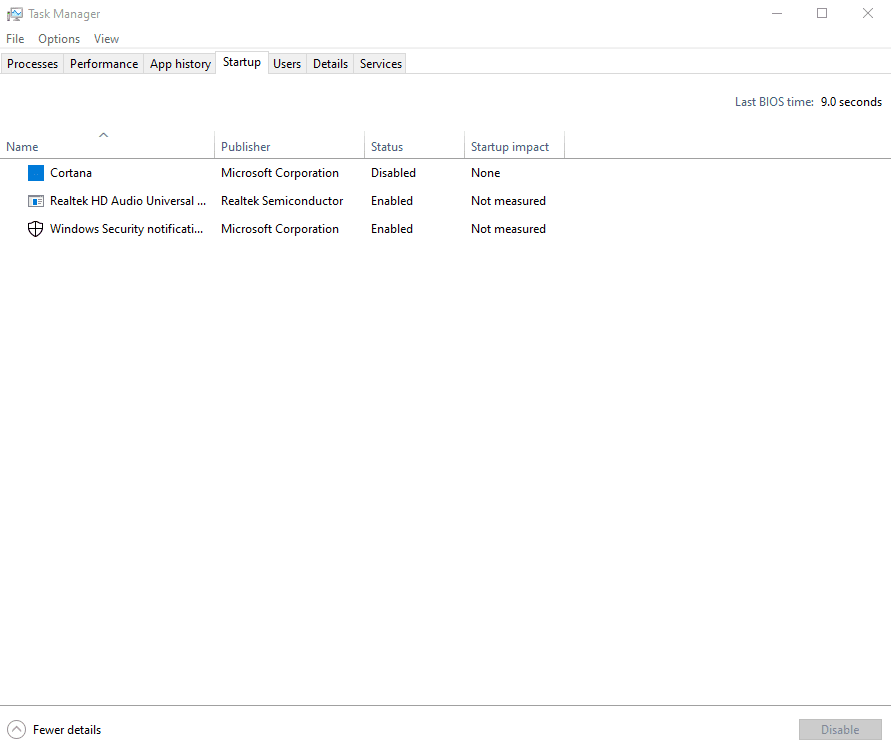891x752 pixels.
Task: Sort by the Name column header
Action: pyautogui.click(x=107, y=147)
